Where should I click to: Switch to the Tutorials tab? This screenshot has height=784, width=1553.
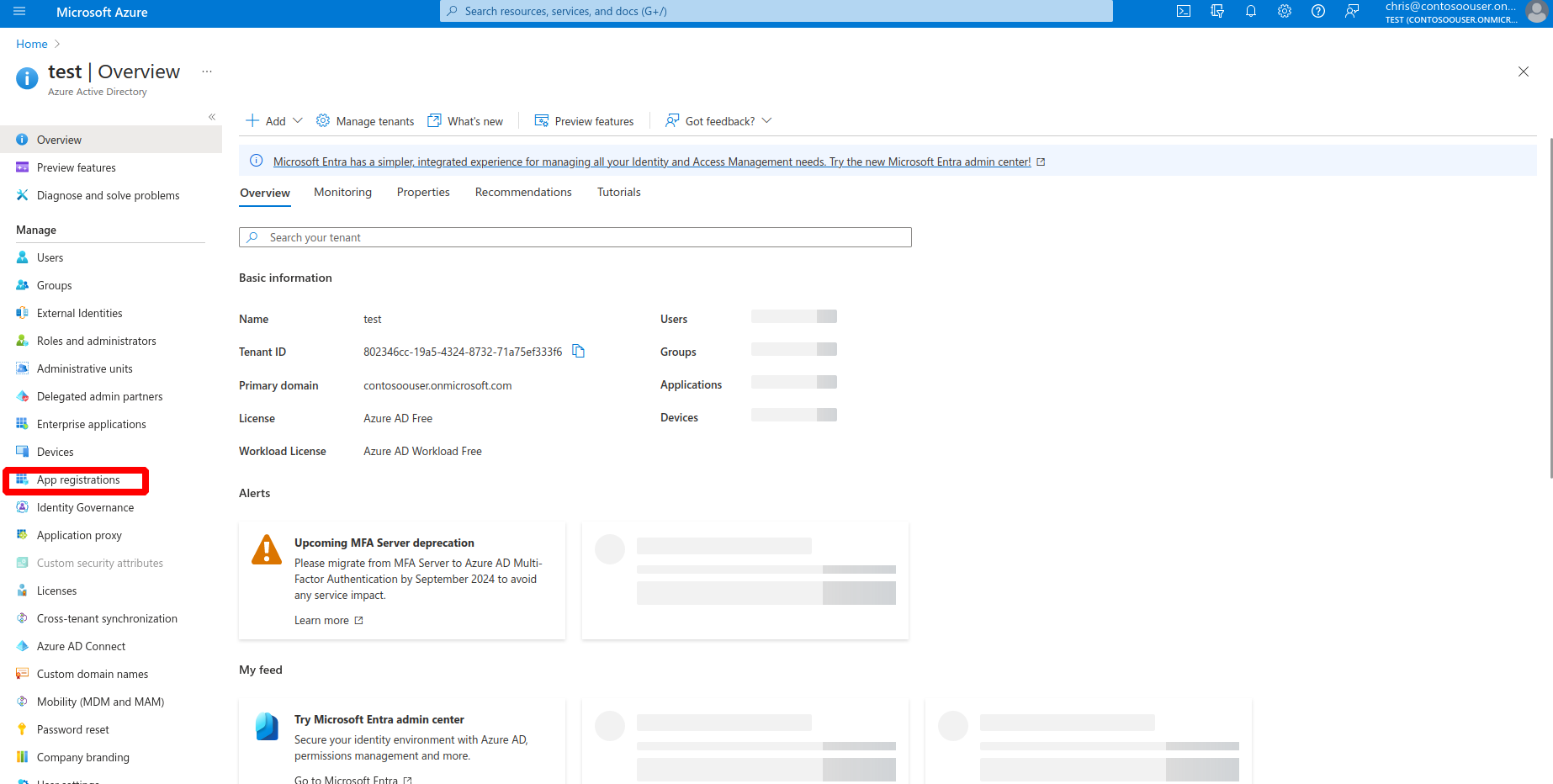pos(619,193)
